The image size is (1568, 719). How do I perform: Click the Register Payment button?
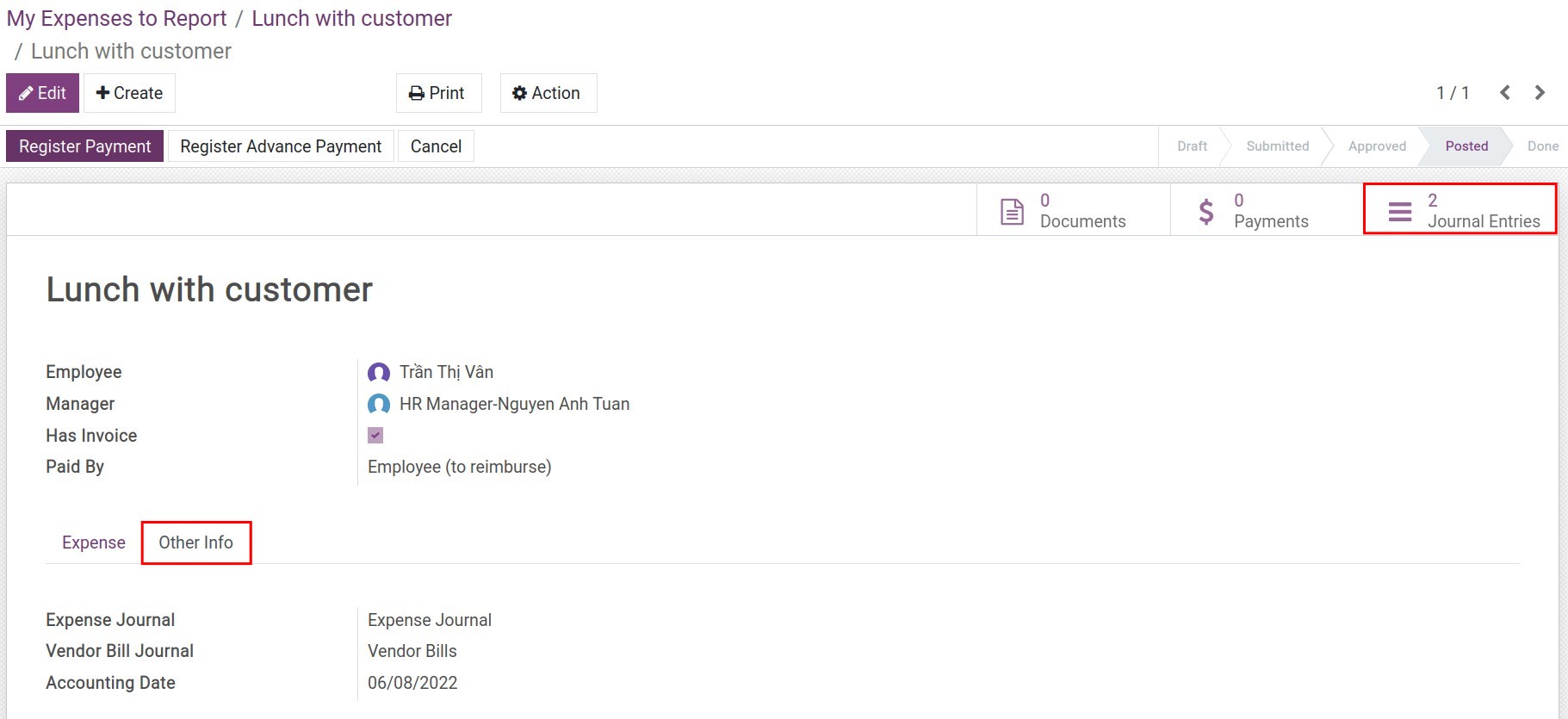(84, 146)
